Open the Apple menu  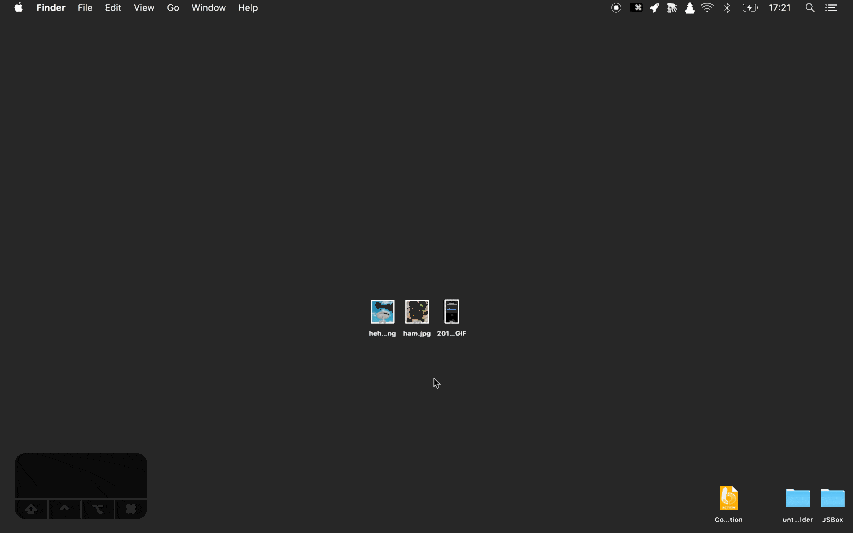coord(18,8)
